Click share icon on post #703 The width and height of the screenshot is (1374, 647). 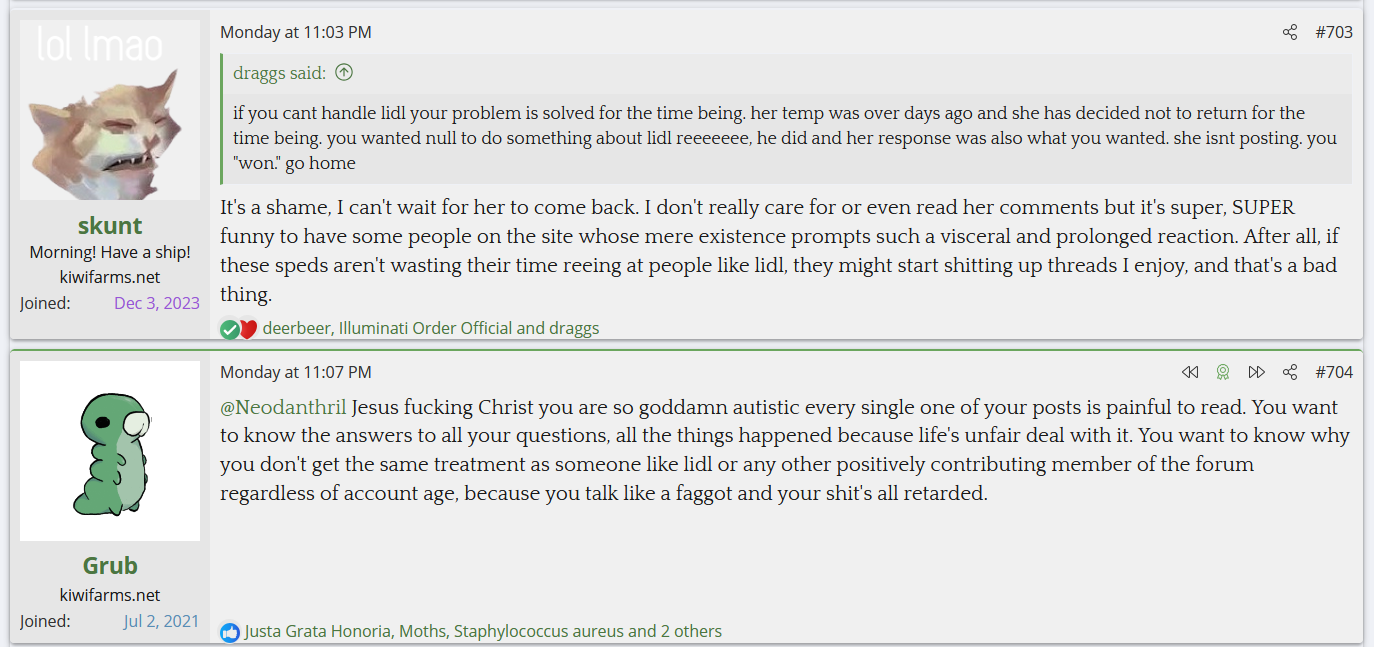[x=1290, y=32]
